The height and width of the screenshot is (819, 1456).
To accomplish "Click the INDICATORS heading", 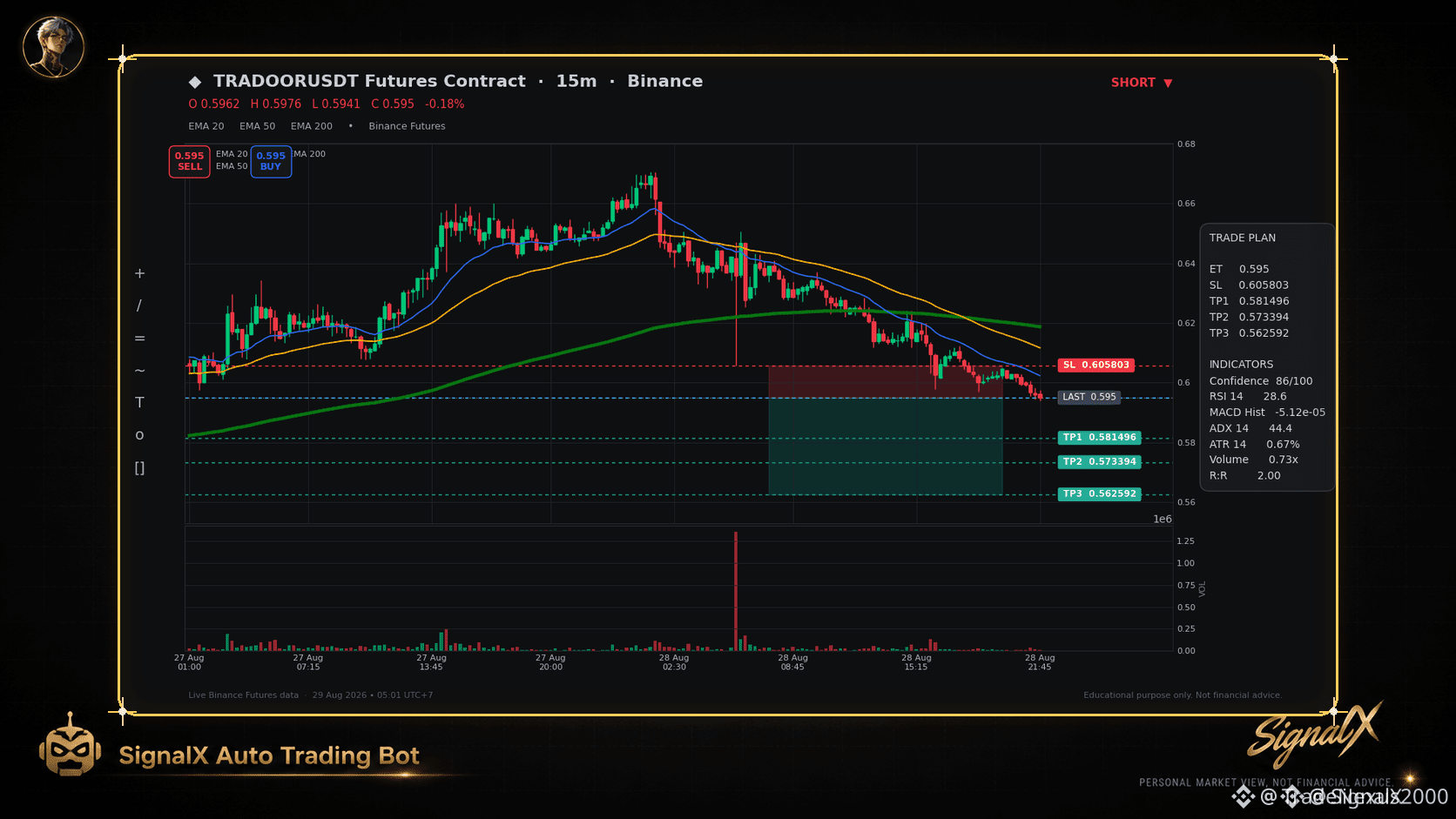I will pos(1241,365).
